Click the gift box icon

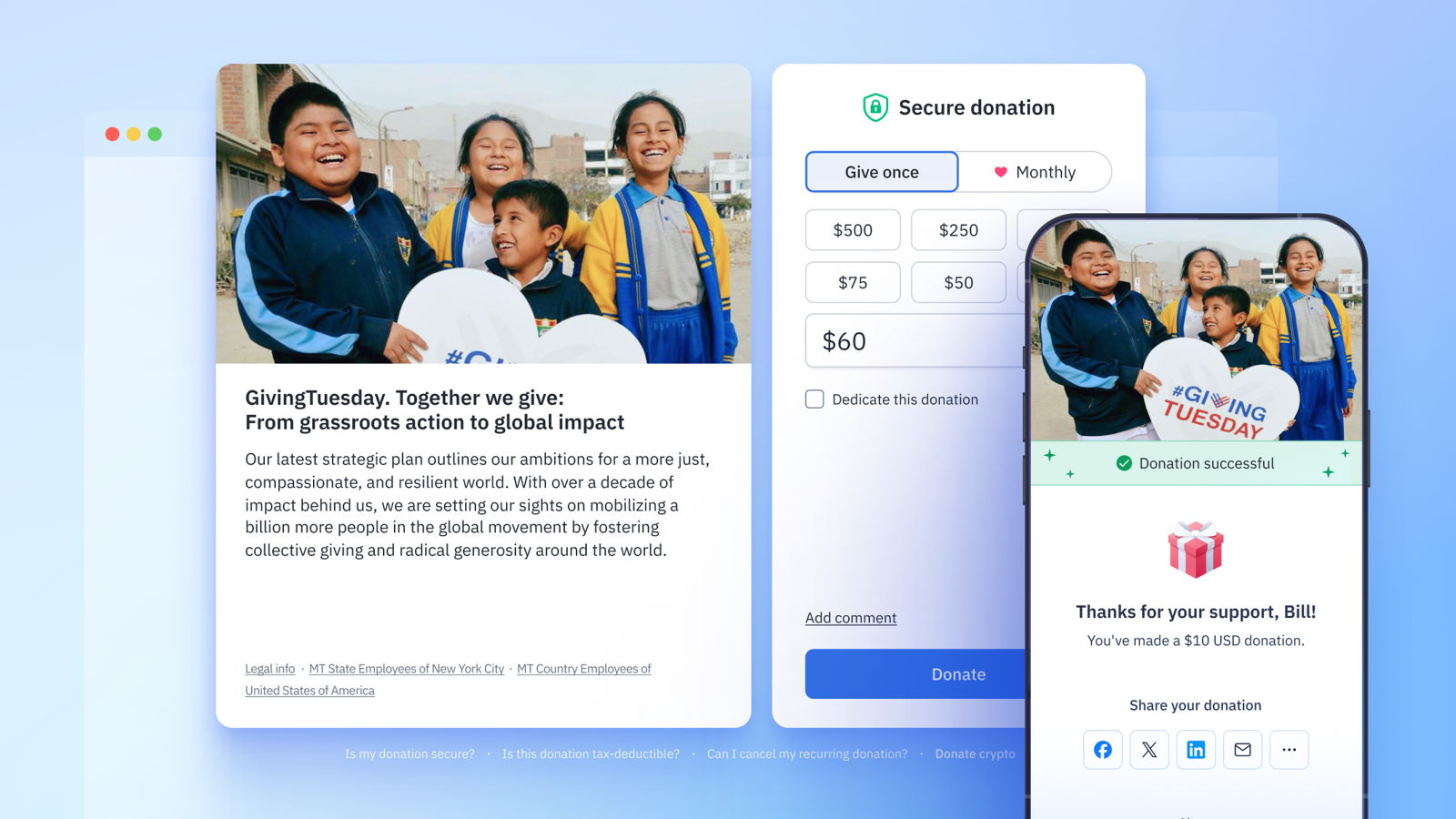(x=1196, y=550)
